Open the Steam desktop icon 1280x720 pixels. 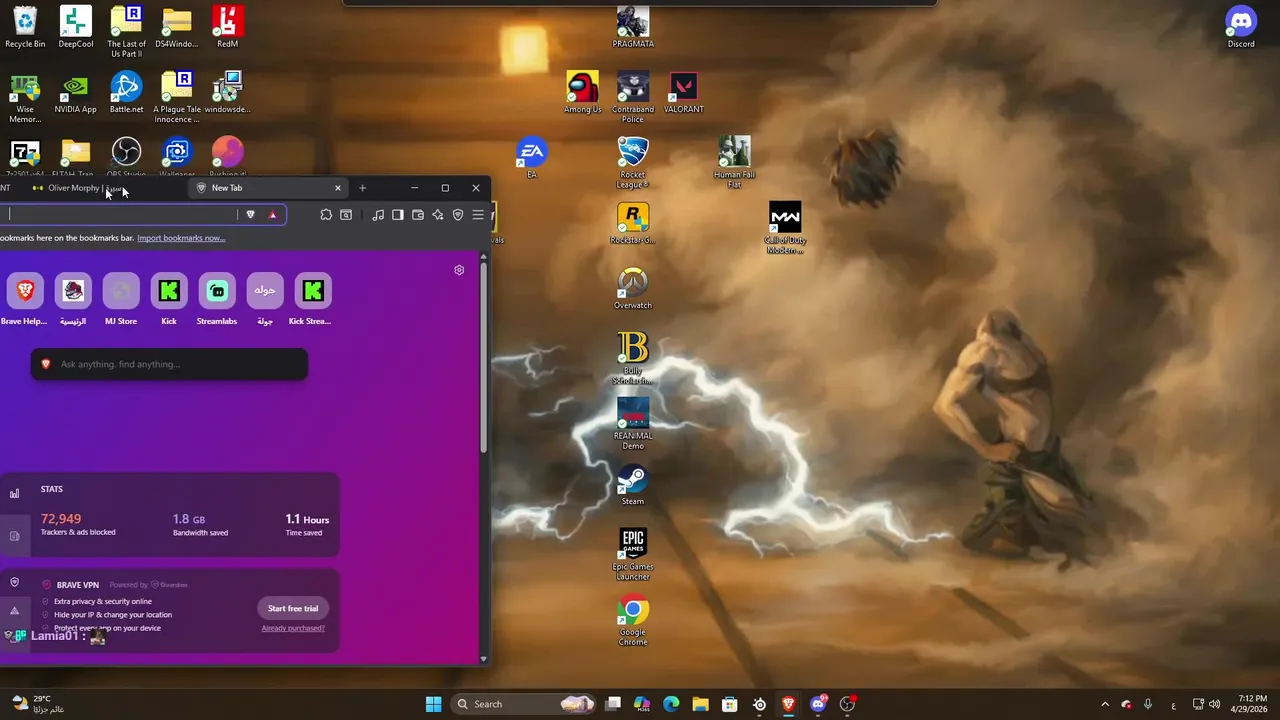pos(633,485)
